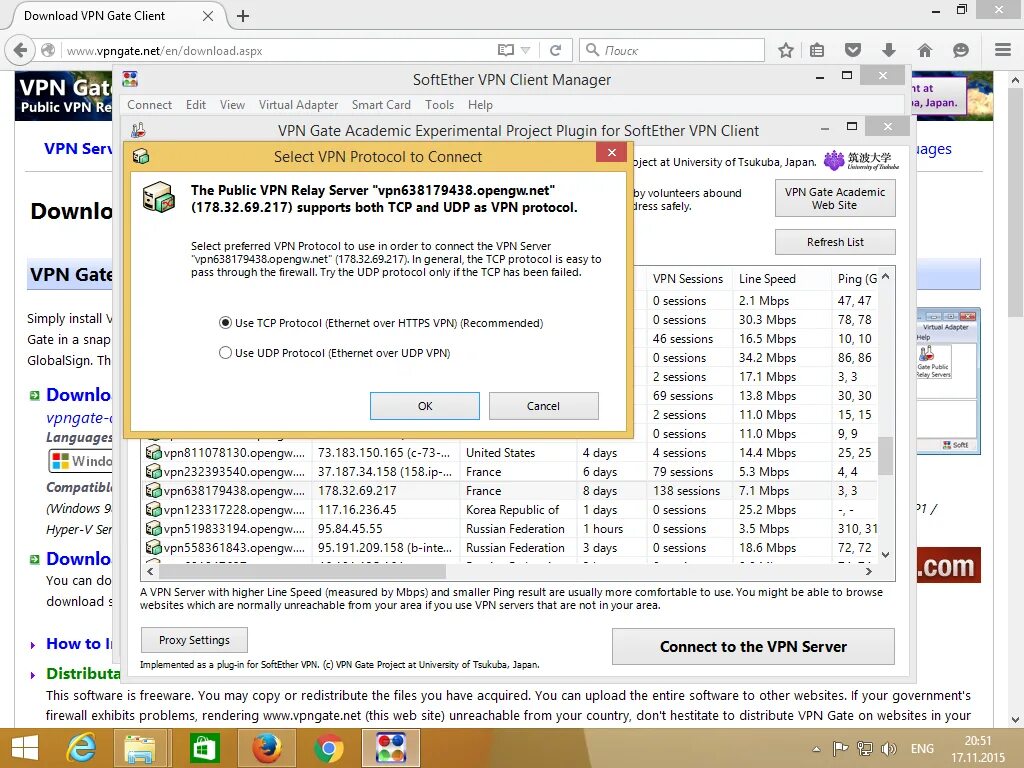Toggle Firefox reader view icon
The image size is (1024, 768).
505,50
